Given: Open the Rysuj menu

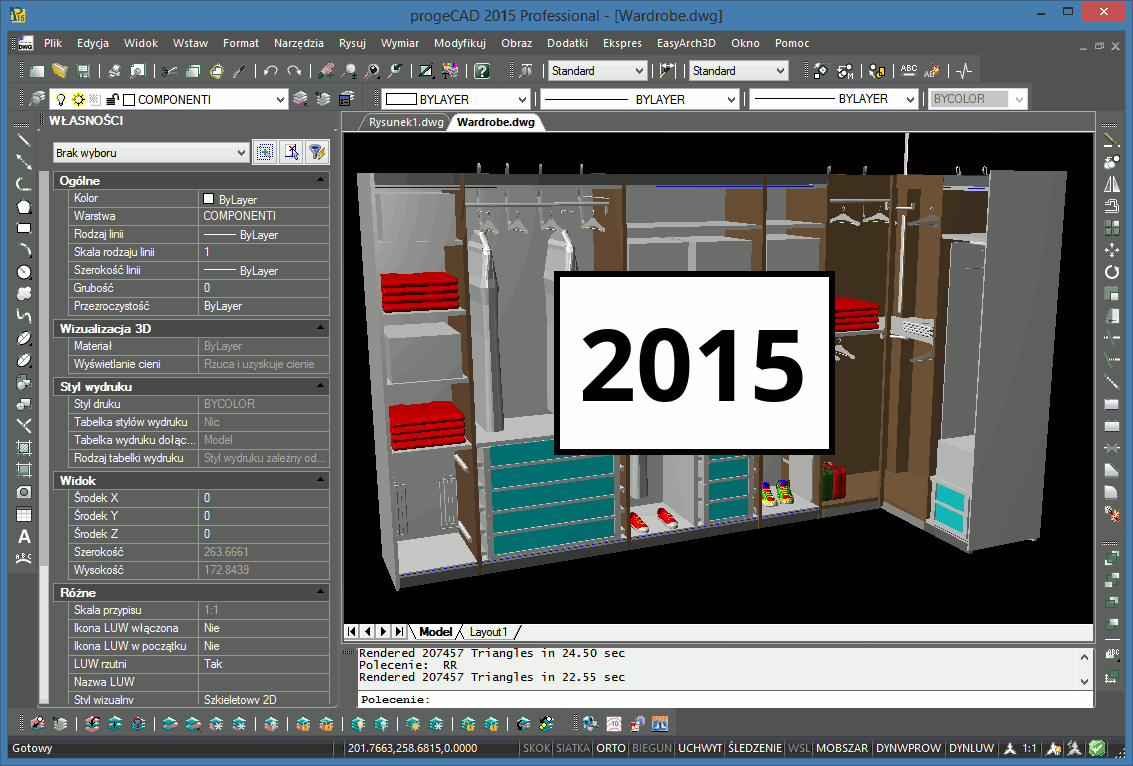Looking at the screenshot, I should 352,43.
